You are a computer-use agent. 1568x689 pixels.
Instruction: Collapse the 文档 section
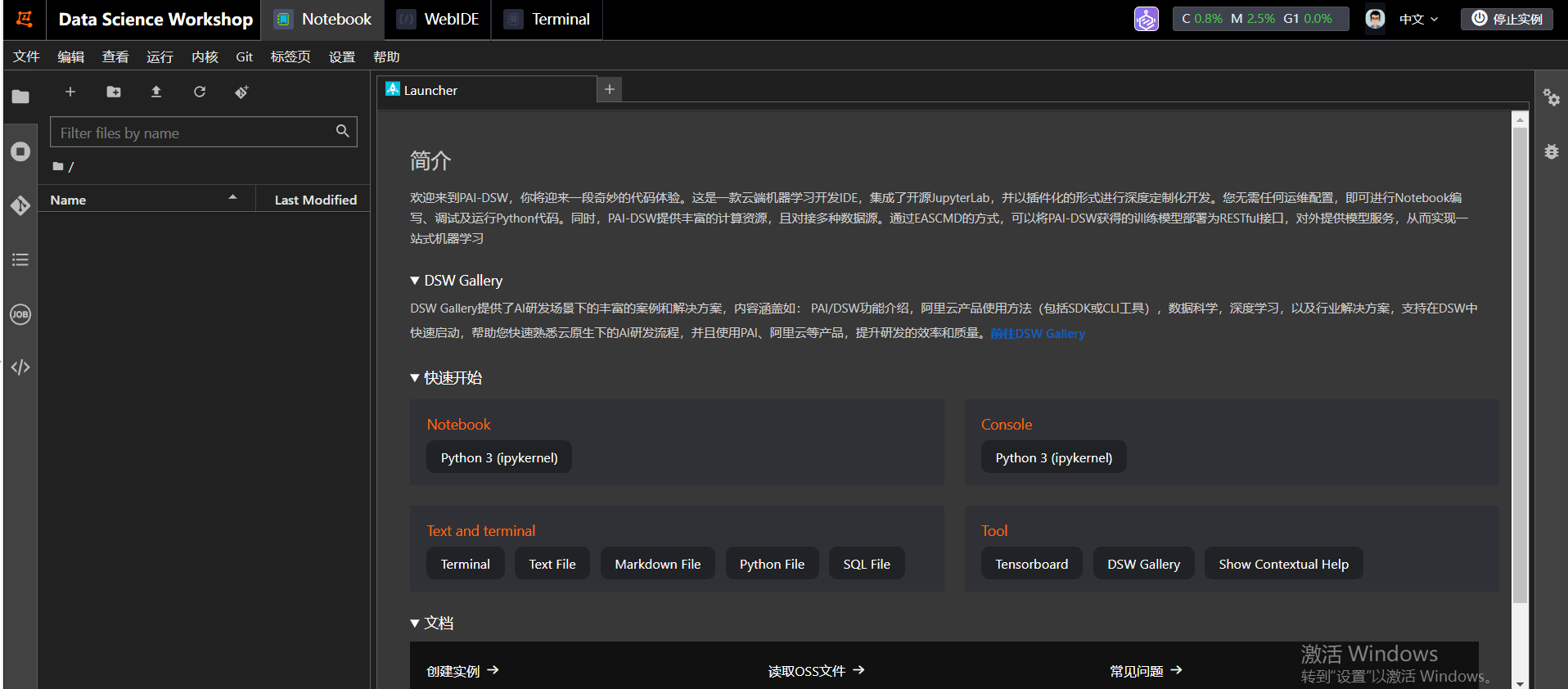pos(415,624)
